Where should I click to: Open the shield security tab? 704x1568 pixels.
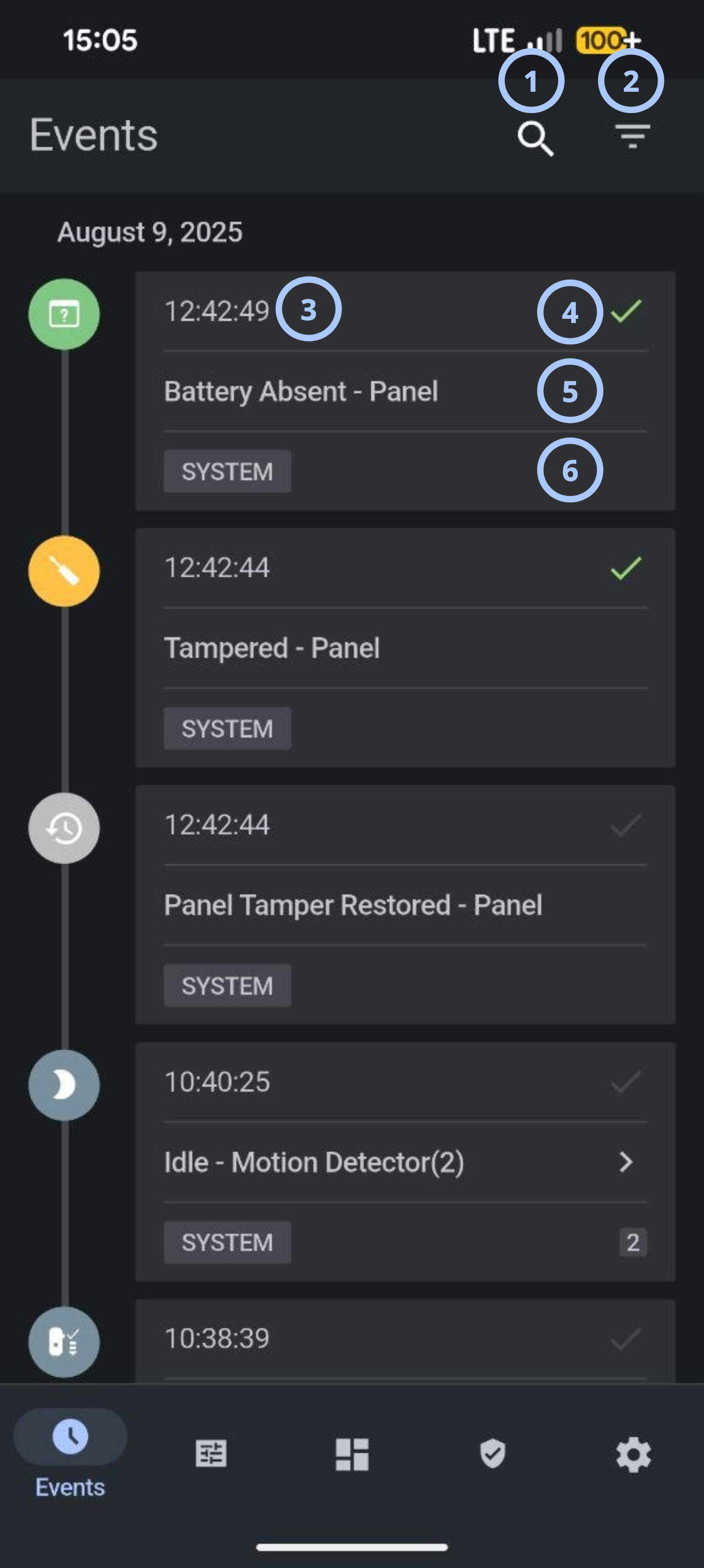[x=492, y=1454]
